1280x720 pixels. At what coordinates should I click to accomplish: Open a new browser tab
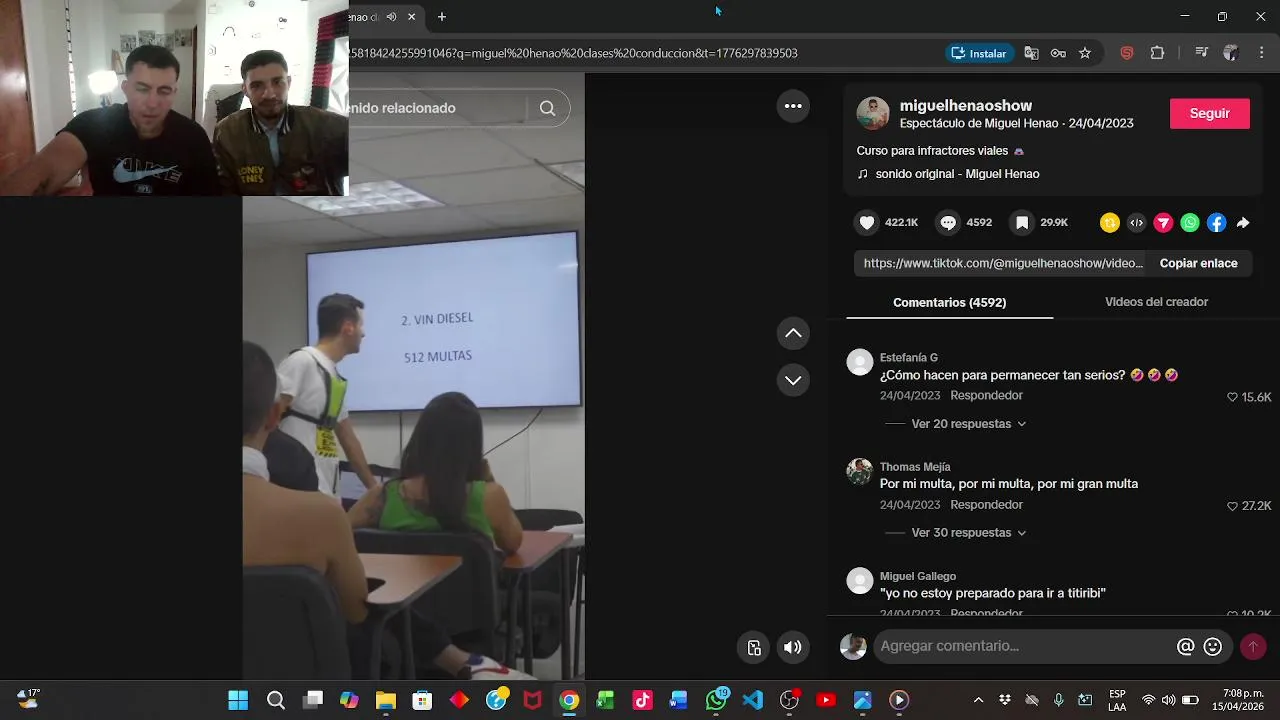point(442,16)
